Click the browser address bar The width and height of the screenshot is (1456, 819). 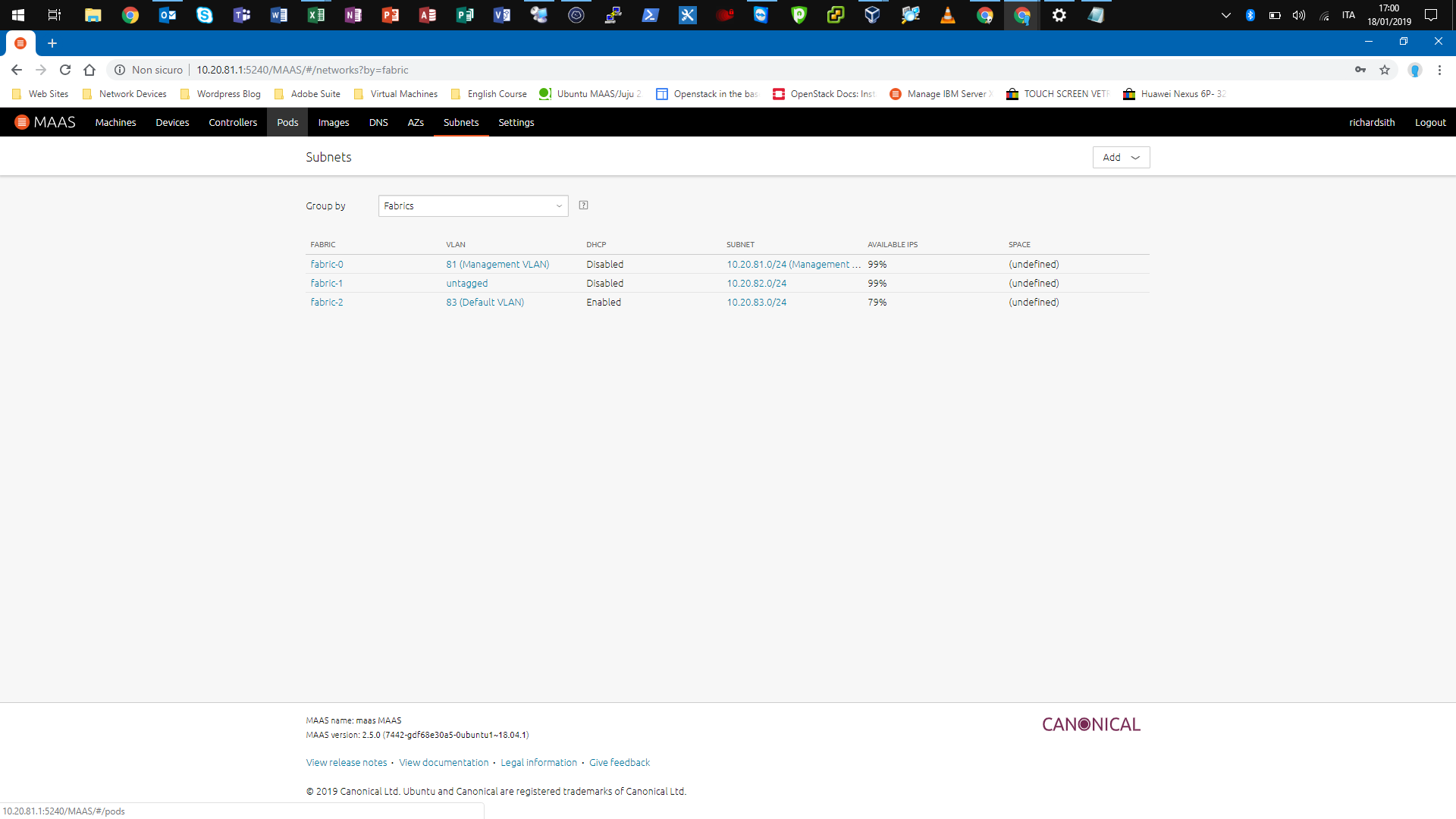tap(682, 70)
